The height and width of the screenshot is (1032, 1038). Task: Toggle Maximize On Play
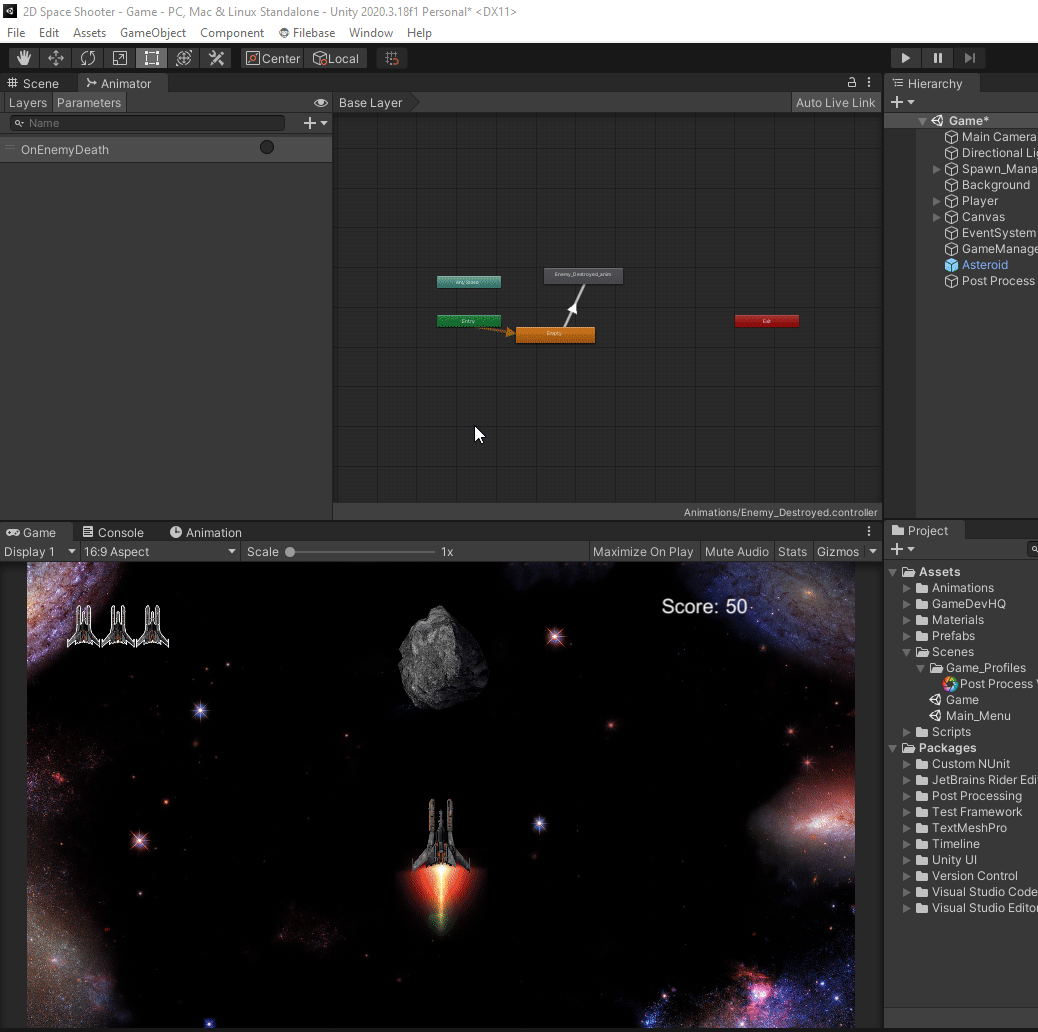pyautogui.click(x=643, y=551)
